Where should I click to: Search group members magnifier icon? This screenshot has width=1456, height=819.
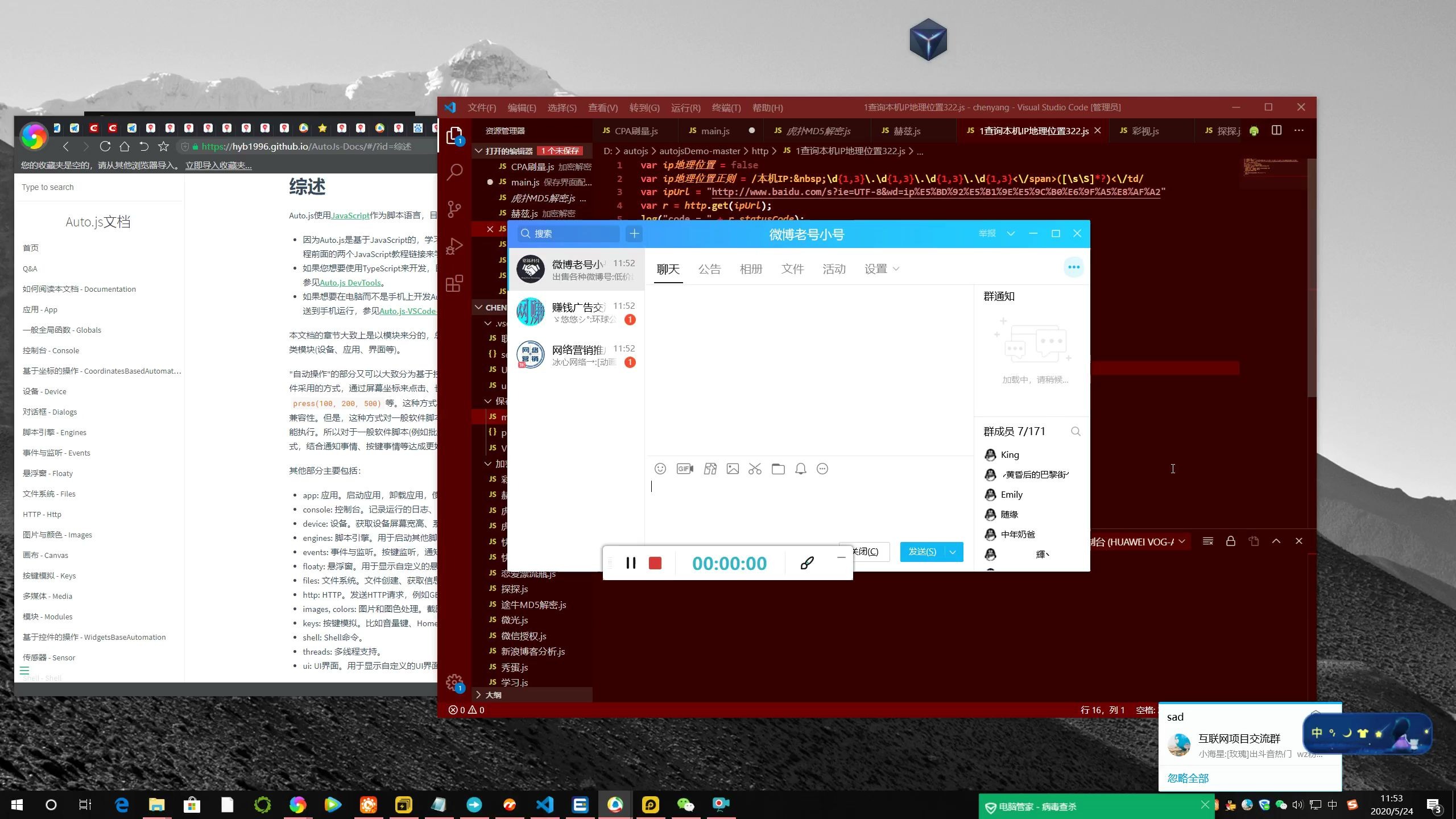coord(1075,432)
